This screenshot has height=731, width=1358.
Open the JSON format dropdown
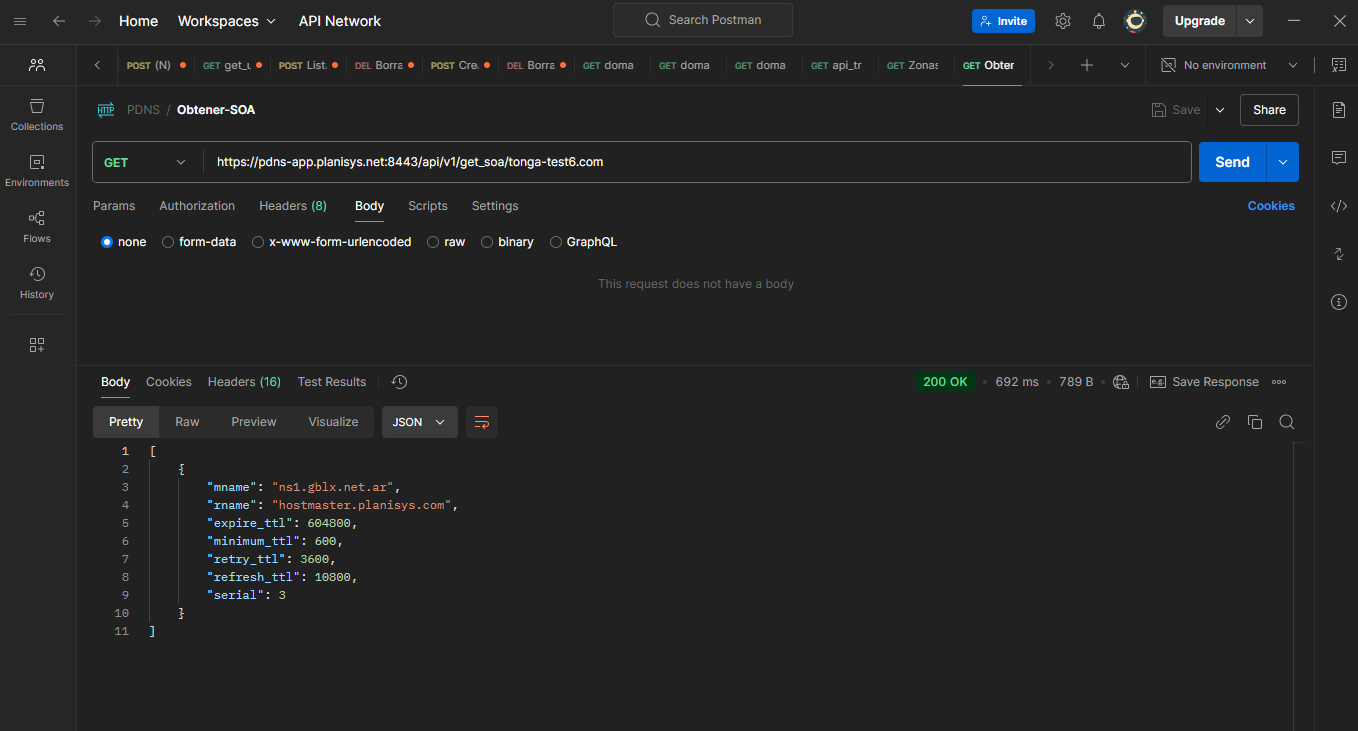click(x=420, y=422)
